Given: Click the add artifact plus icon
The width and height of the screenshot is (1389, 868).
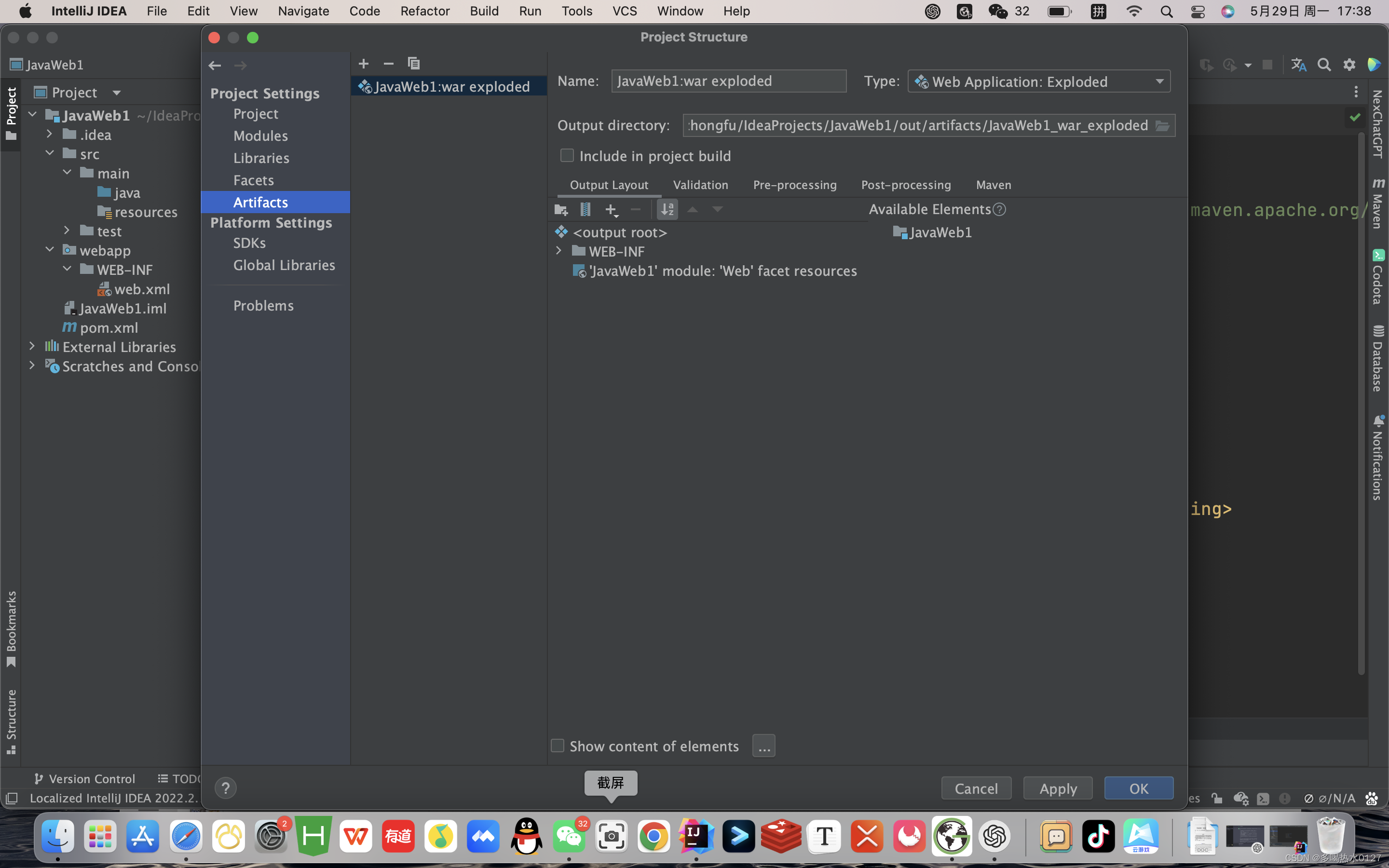Looking at the screenshot, I should (363, 64).
